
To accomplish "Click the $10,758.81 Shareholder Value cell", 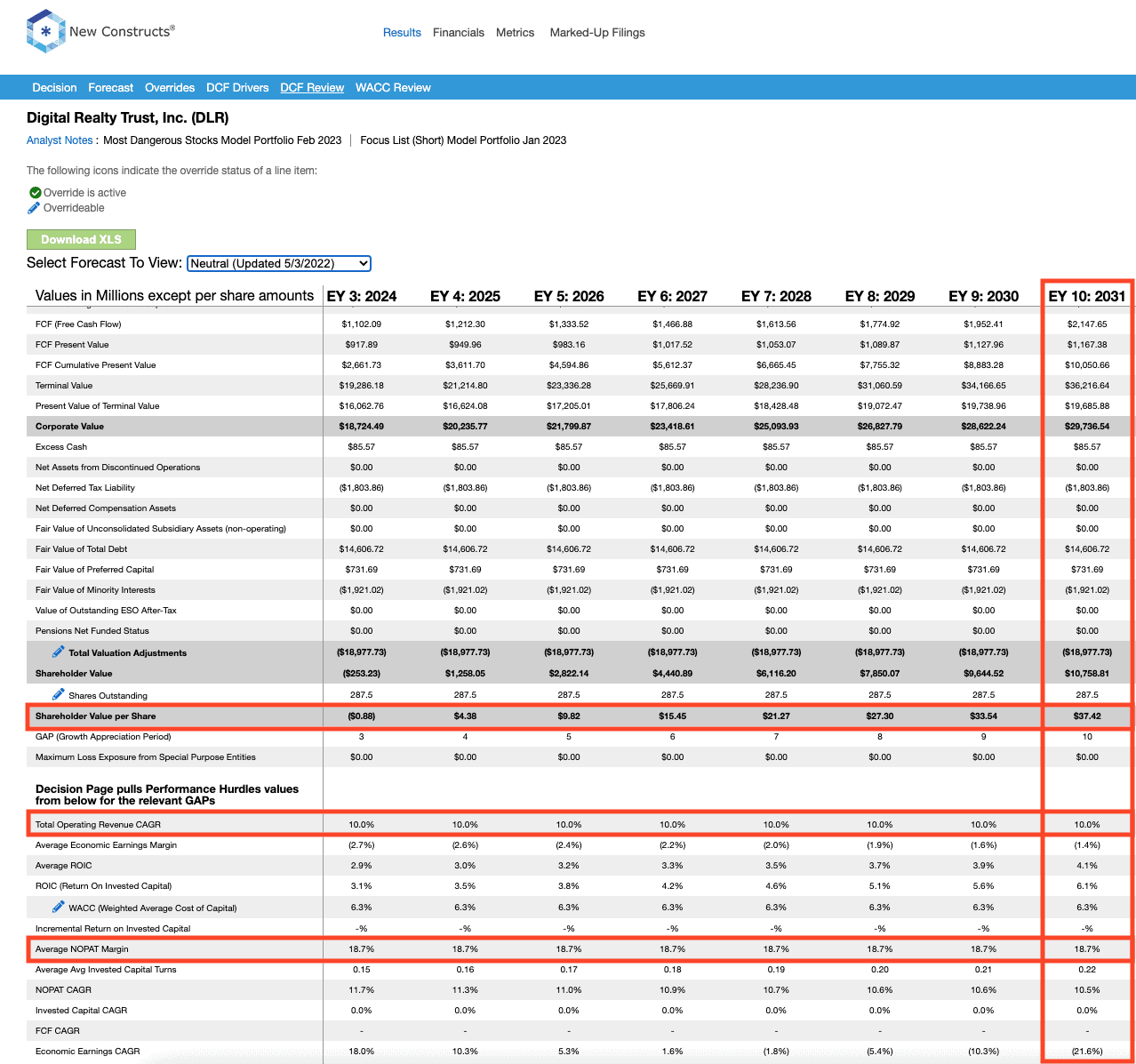I will [1087, 674].
